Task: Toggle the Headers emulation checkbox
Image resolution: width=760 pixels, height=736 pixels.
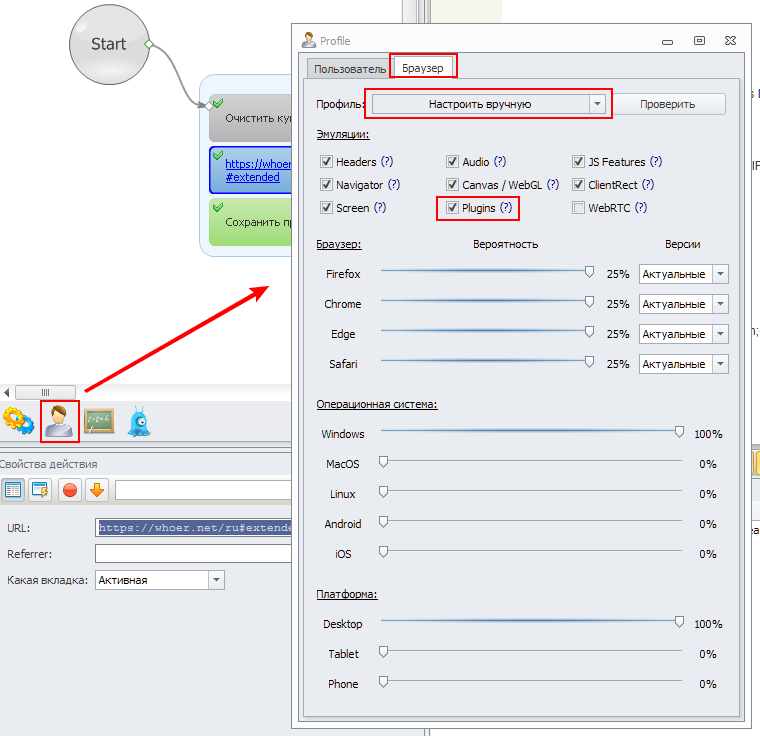Action: pos(326,161)
